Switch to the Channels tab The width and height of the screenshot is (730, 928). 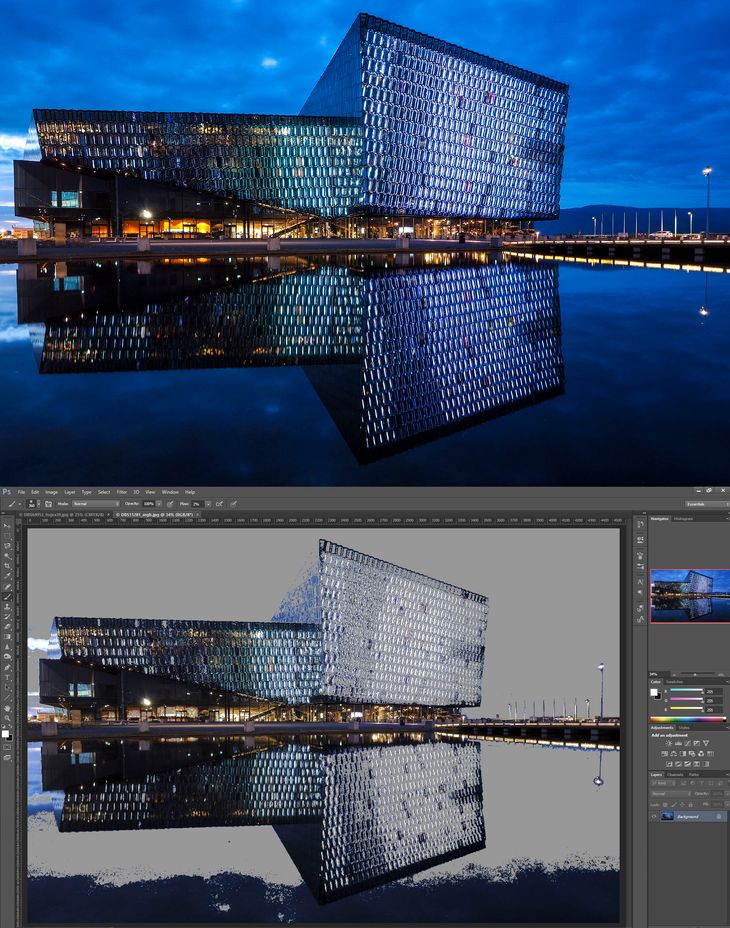coord(675,775)
